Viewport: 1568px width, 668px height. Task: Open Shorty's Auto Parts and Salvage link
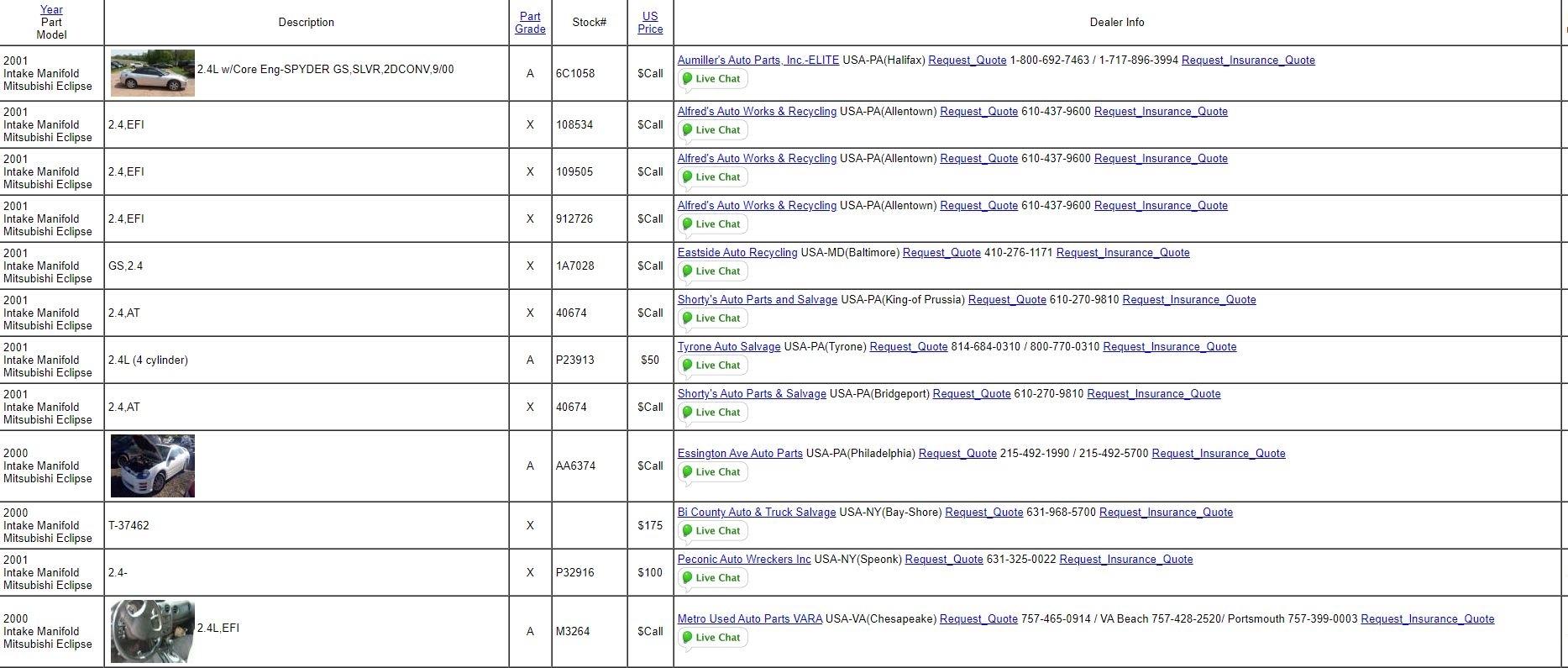coord(758,300)
